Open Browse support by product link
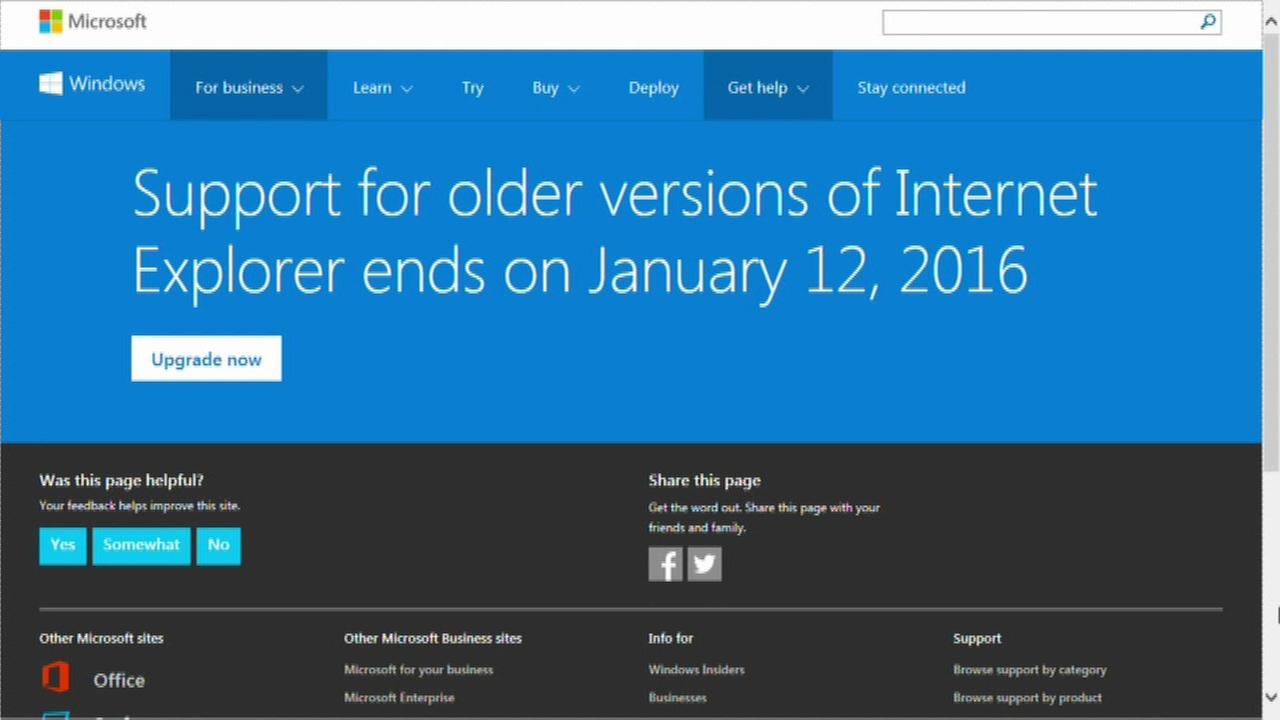This screenshot has width=1280, height=720. pos(1027,698)
